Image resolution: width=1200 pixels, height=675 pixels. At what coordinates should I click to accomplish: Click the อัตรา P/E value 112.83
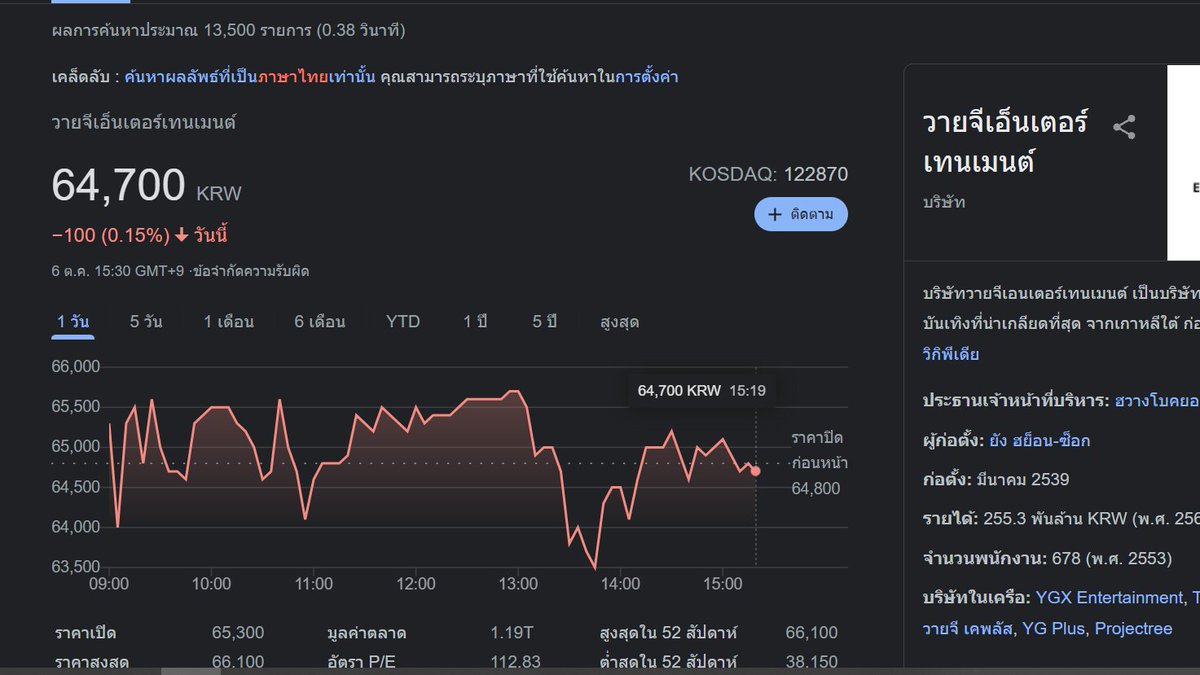[x=516, y=662]
